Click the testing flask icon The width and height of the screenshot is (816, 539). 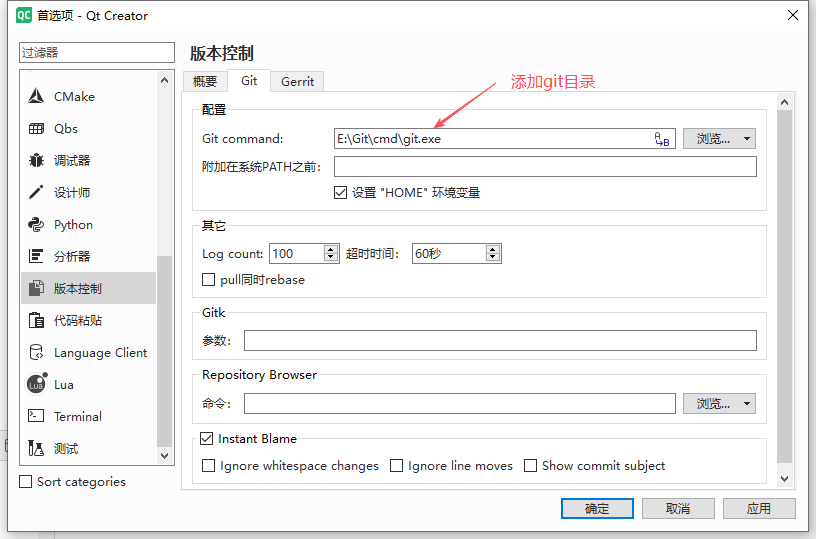click(36, 448)
